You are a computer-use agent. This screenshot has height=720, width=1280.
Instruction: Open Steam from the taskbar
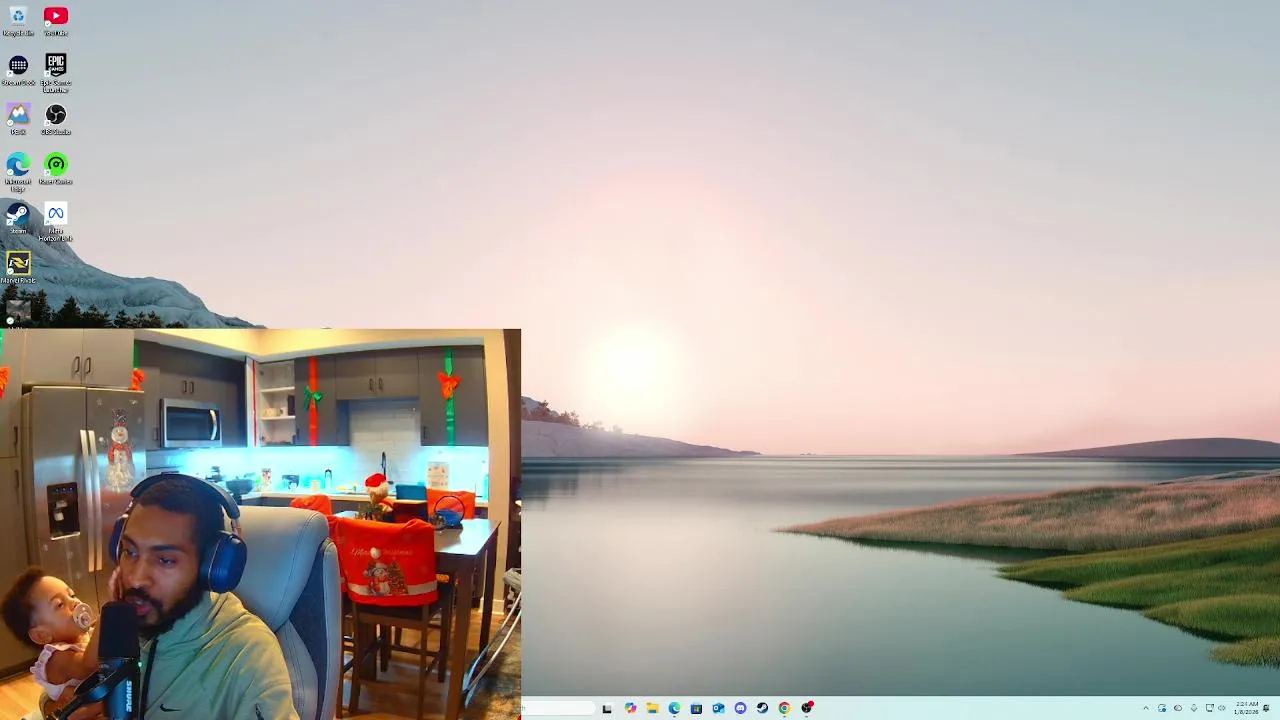(762, 708)
